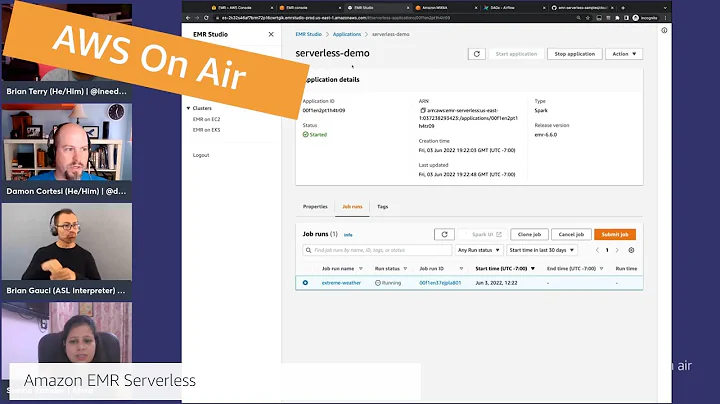Go to previous page of job runs
This screenshot has height=404, width=720.
[x=597, y=250]
